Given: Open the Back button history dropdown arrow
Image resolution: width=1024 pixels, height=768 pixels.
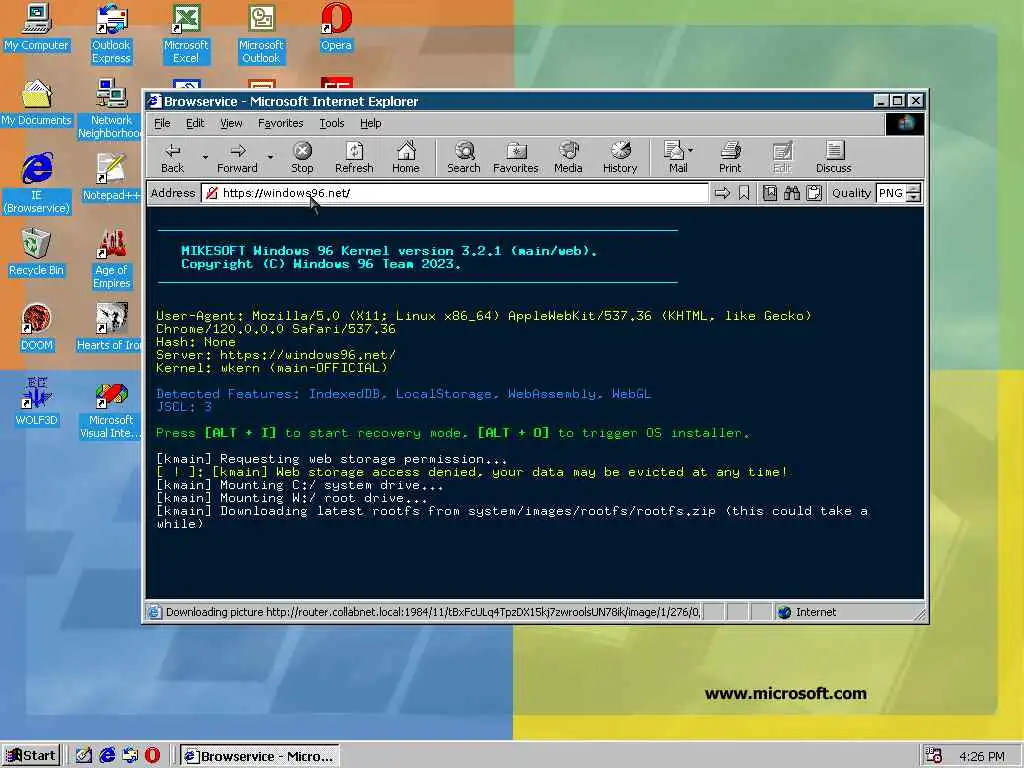Looking at the screenshot, I should pos(204,157).
